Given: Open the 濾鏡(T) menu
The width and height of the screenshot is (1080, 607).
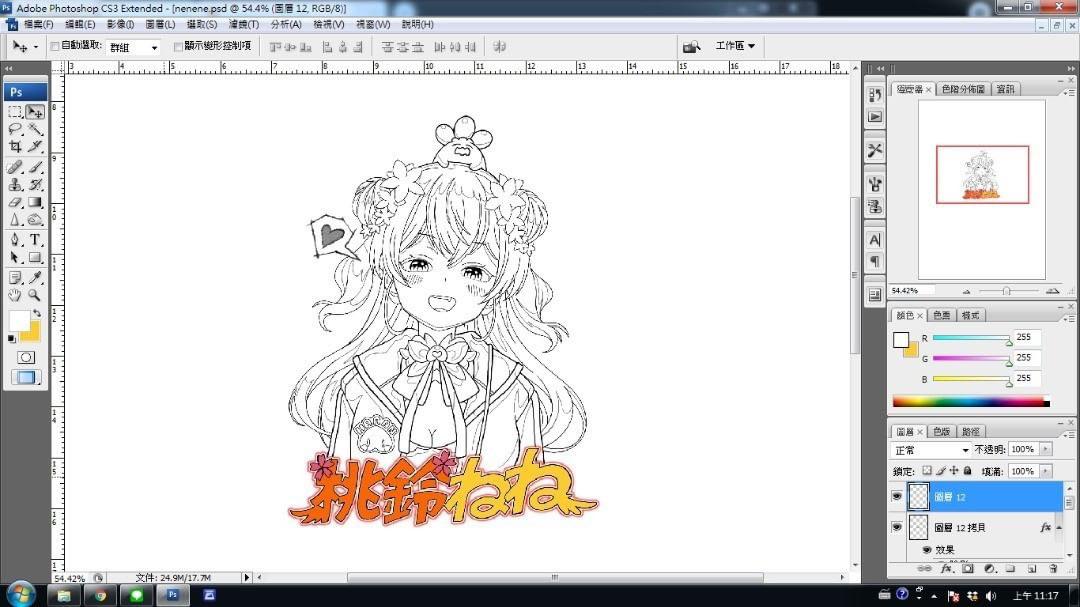Looking at the screenshot, I should (x=243, y=24).
